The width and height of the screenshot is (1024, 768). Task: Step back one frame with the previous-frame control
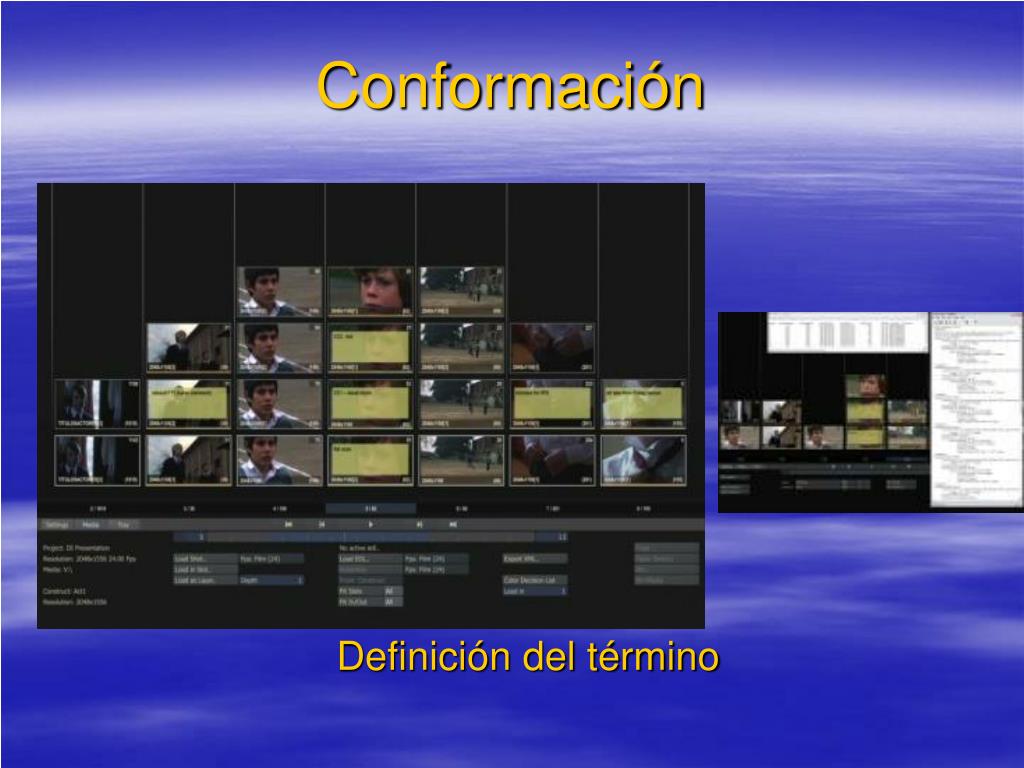tap(321, 524)
